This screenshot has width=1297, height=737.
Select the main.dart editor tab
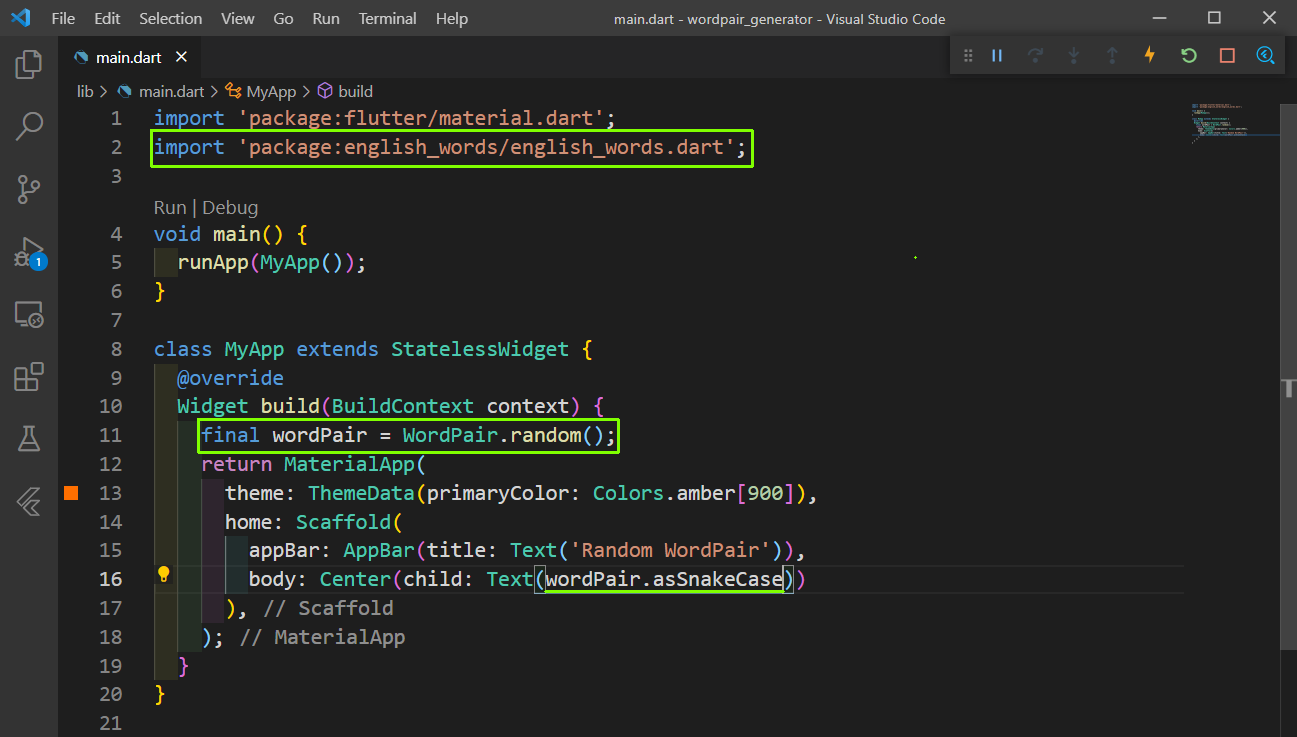click(128, 58)
